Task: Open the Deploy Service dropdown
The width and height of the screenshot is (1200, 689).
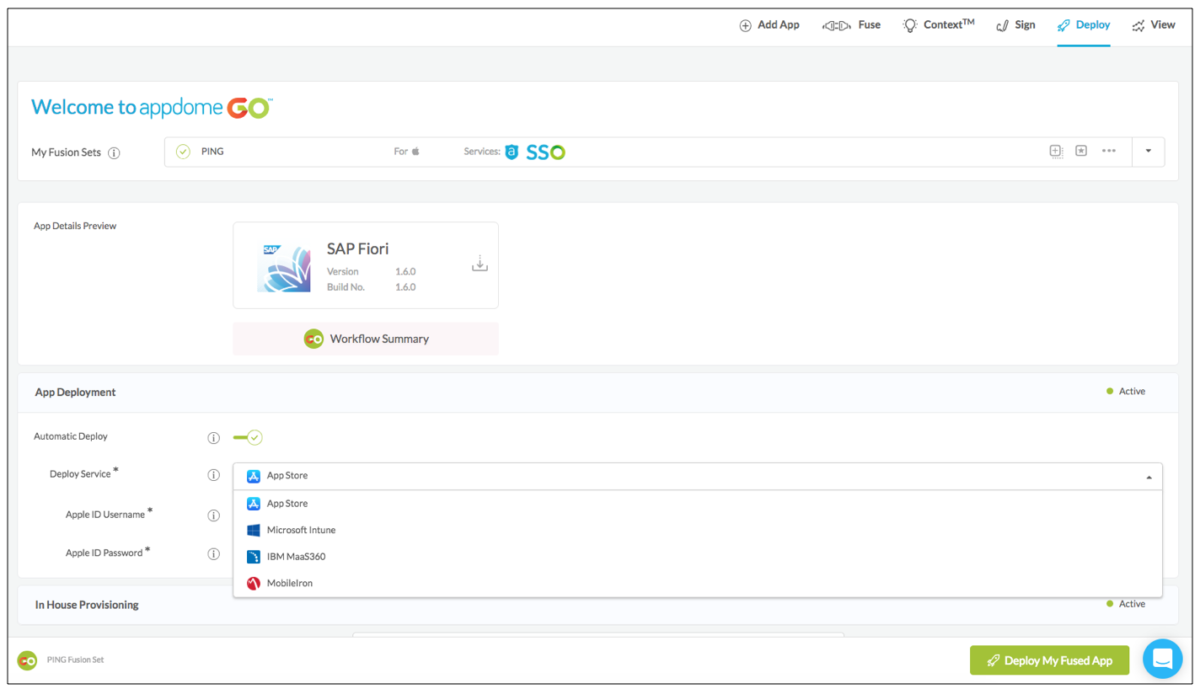Action: click(1148, 476)
